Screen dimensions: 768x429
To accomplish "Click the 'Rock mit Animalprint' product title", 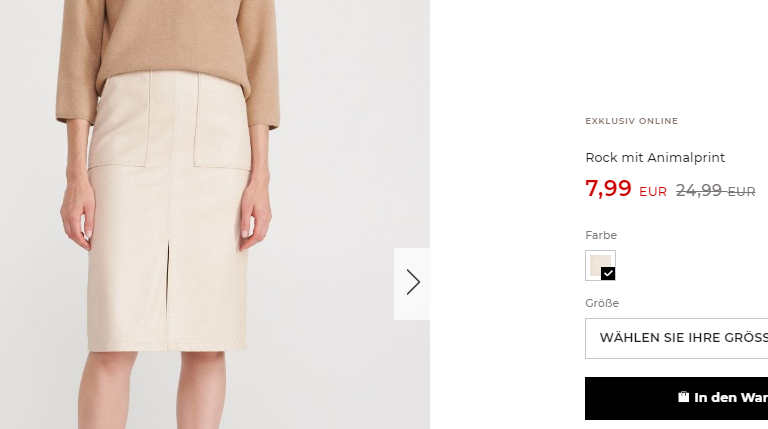I will point(655,158).
